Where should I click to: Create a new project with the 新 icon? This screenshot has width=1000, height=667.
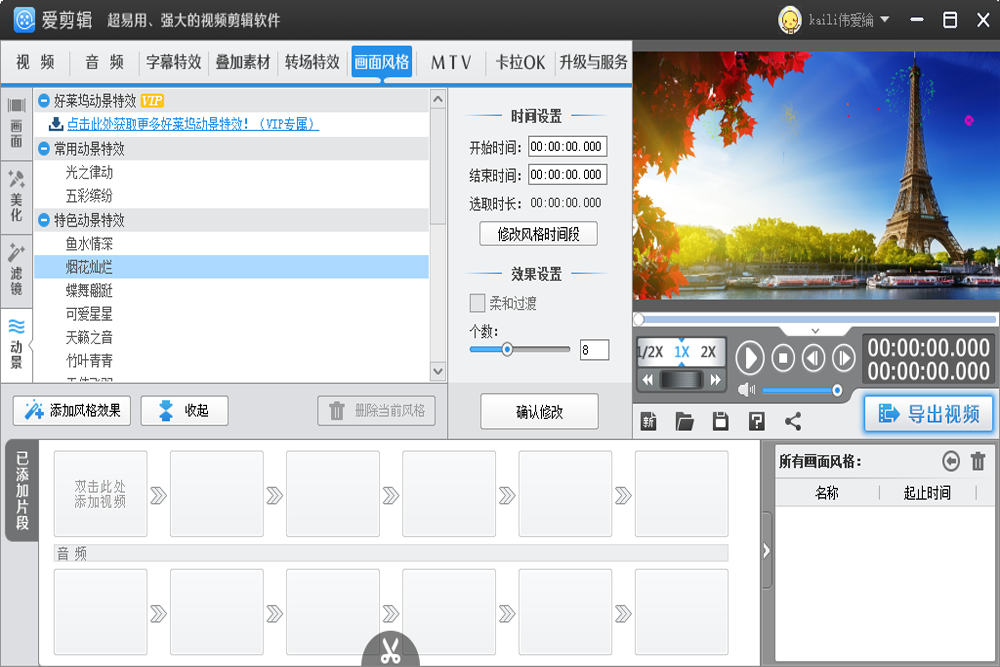(649, 421)
